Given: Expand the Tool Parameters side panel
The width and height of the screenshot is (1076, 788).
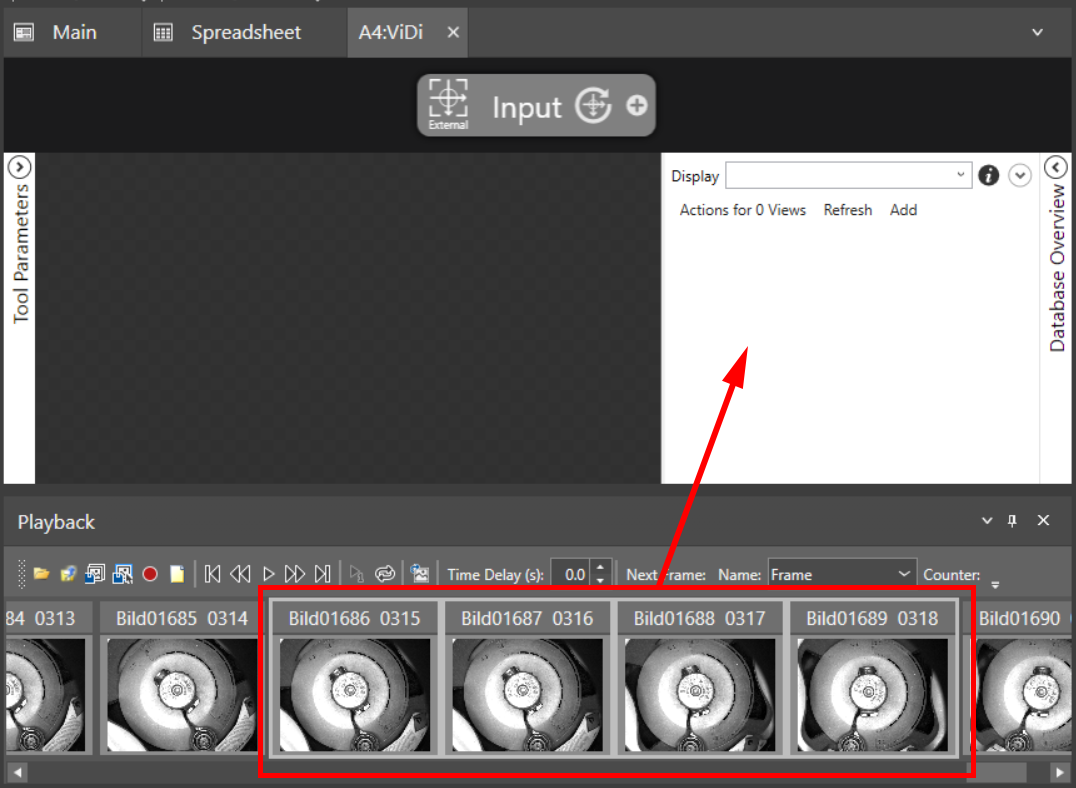Looking at the screenshot, I should [x=20, y=167].
